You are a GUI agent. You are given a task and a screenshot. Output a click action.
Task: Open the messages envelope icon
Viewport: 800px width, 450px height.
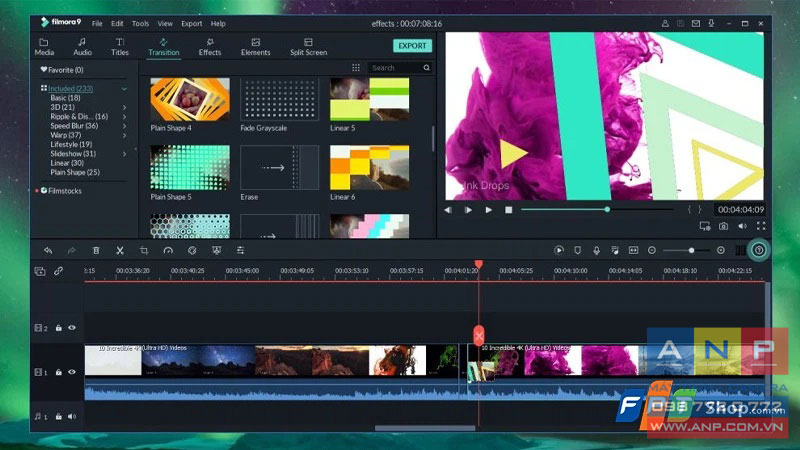coord(695,23)
